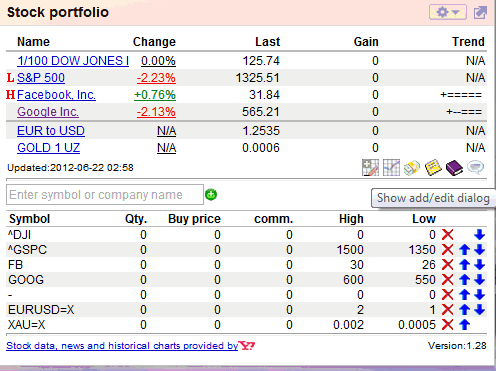
Task: Click the -2.13% change for Google
Action: coord(156,112)
